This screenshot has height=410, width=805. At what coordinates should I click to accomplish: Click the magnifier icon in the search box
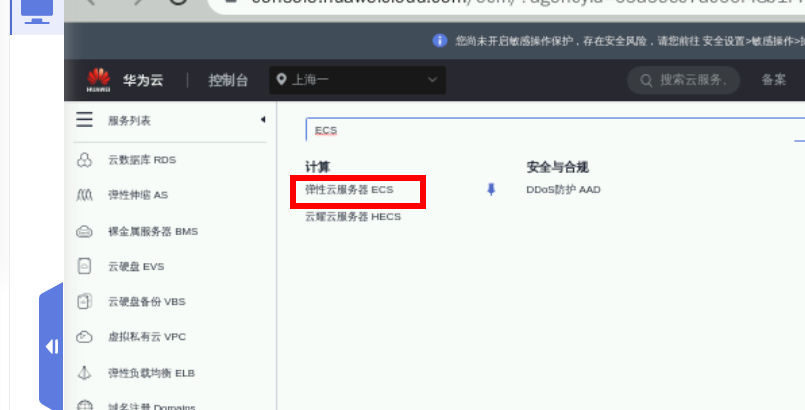tap(646, 81)
